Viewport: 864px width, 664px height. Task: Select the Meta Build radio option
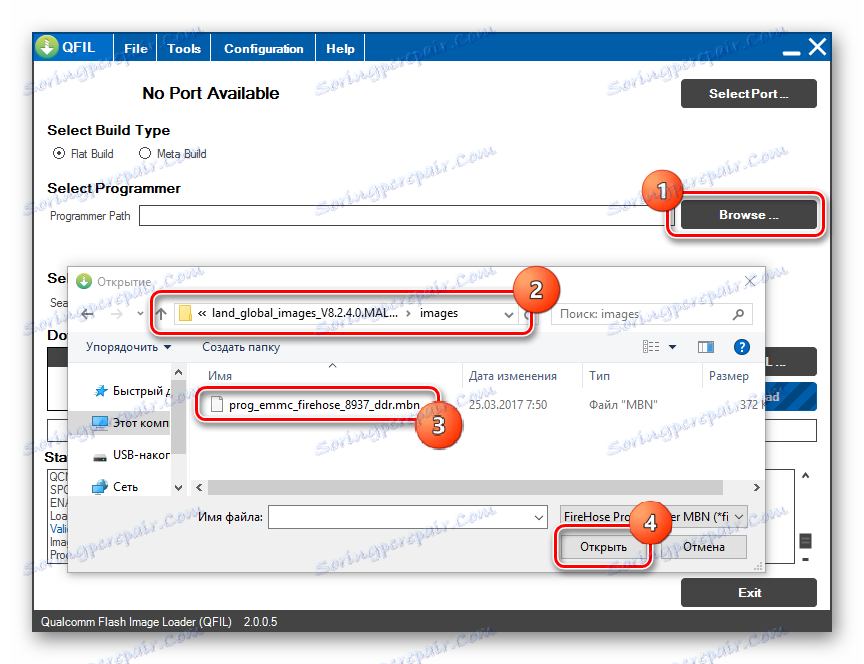(145, 153)
